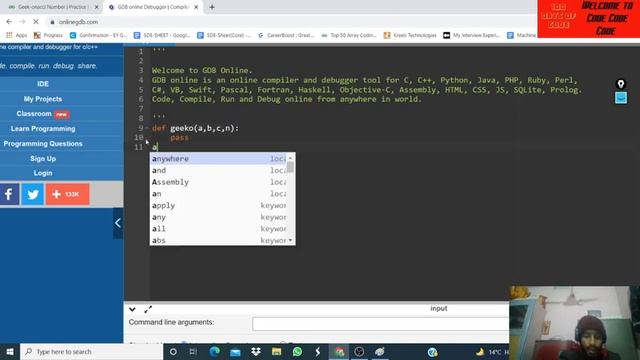Select 'and' autocomplete suggestion
The width and height of the screenshot is (640, 360).
pos(219,171)
